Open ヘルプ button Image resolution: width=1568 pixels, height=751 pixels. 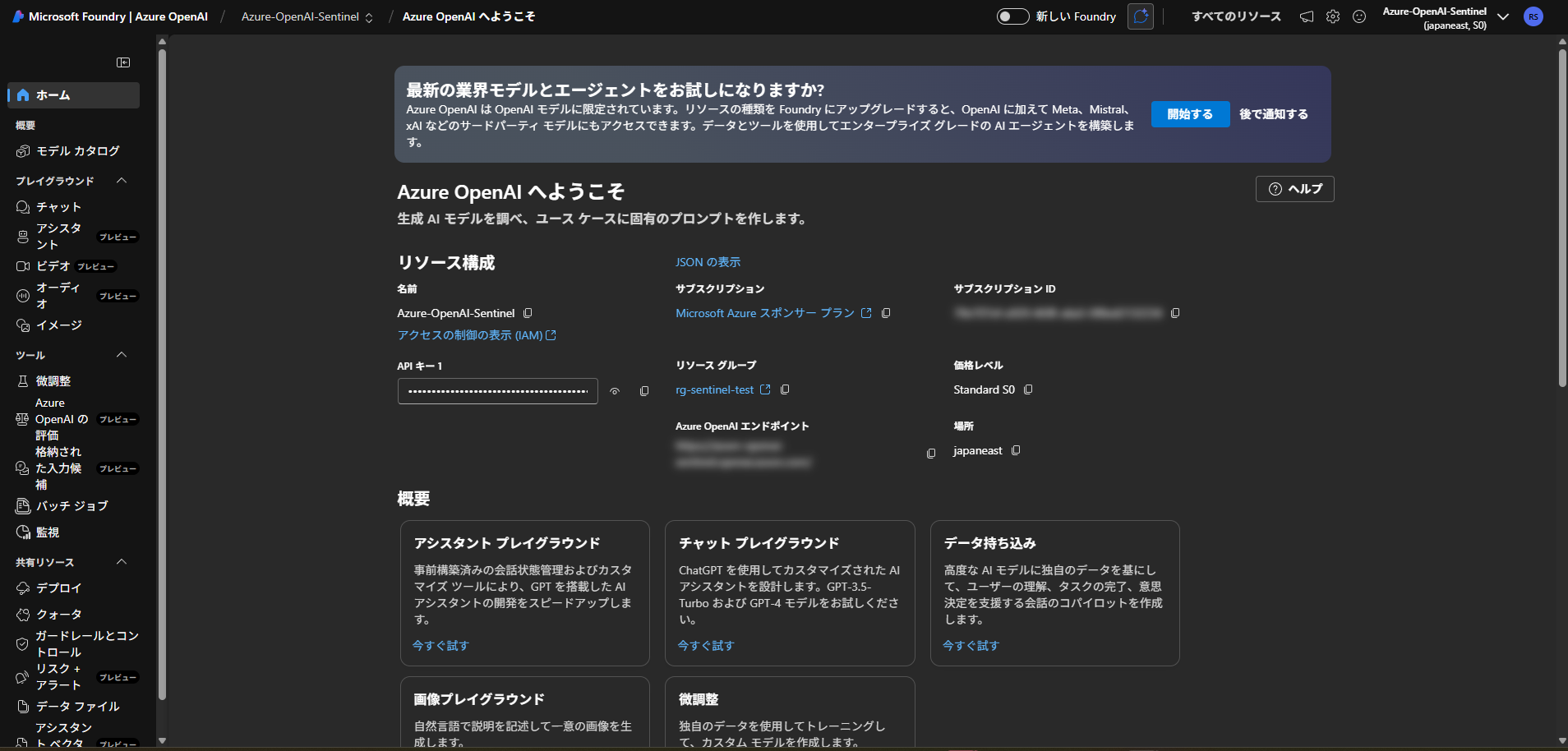tap(1295, 189)
